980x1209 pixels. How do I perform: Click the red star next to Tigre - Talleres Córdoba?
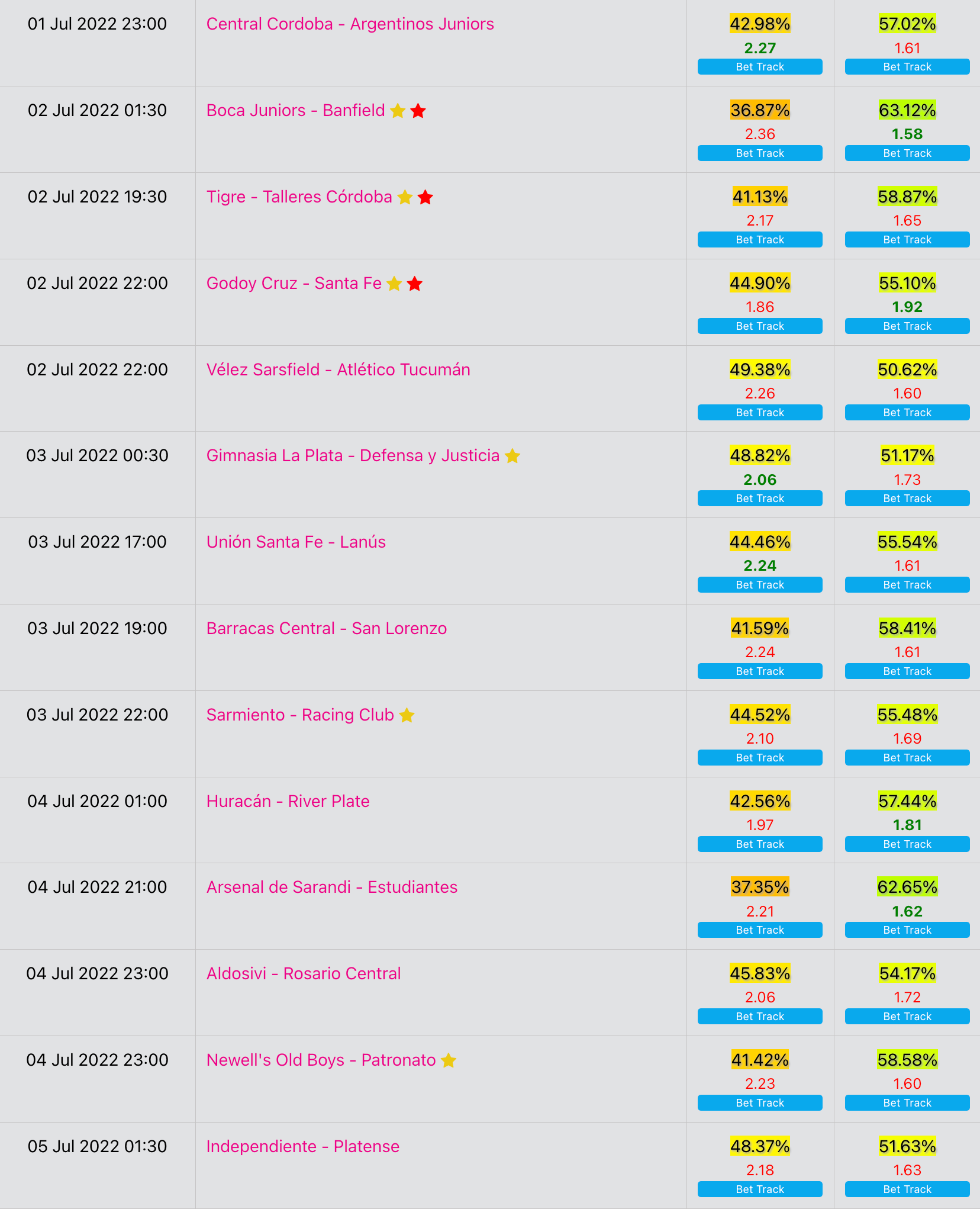coord(425,197)
